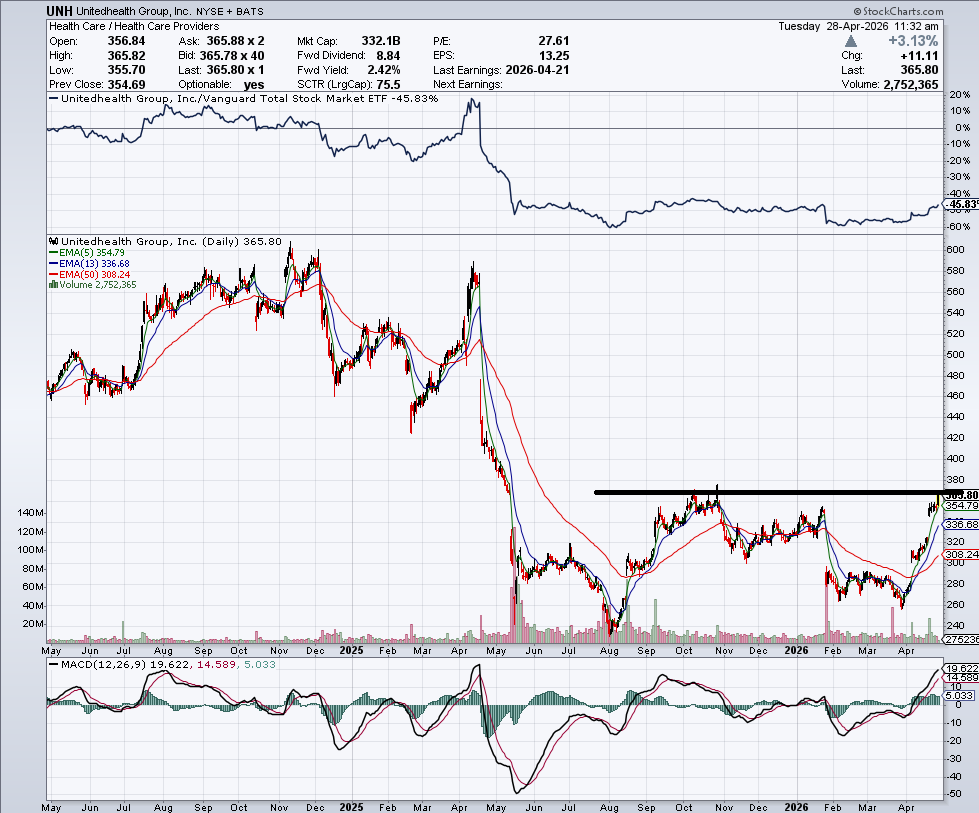Viewport: 979px width, 813px height.
Task: Click the "Next Earnings:" label
Action: pyautogui.click(x=468, y=84)
